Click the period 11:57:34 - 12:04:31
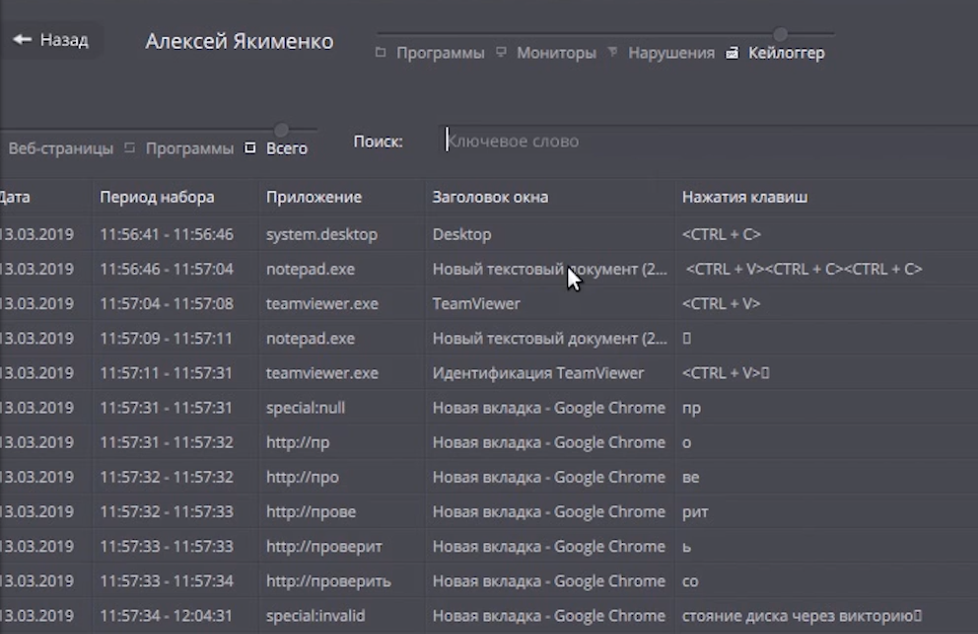This screenshot has width=978, height=634. (x=167, y=616)
